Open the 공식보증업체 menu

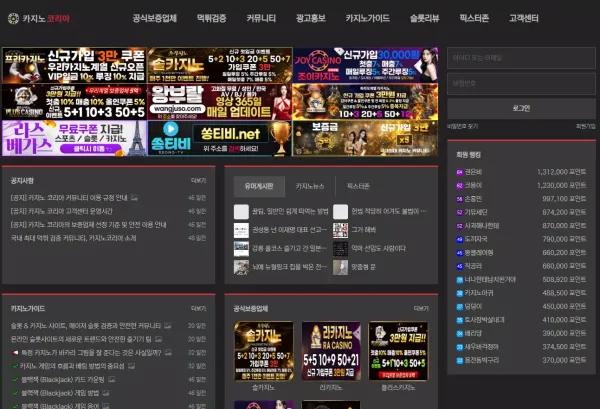[x=155, y=18]
